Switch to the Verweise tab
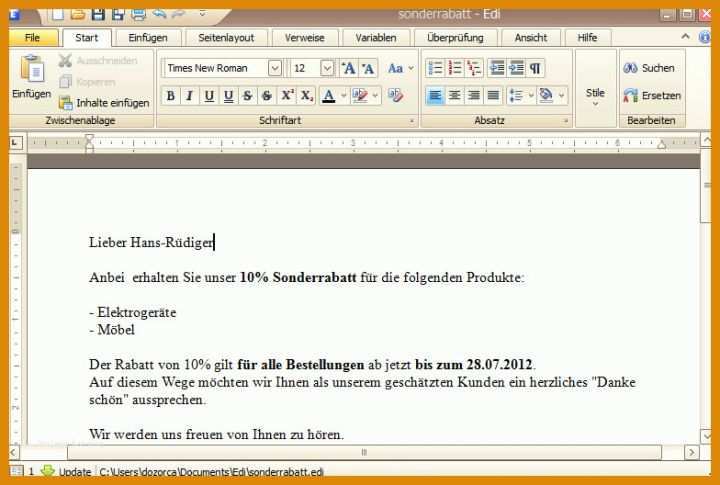This screenshot has width=720, height=485. (304, 38)
